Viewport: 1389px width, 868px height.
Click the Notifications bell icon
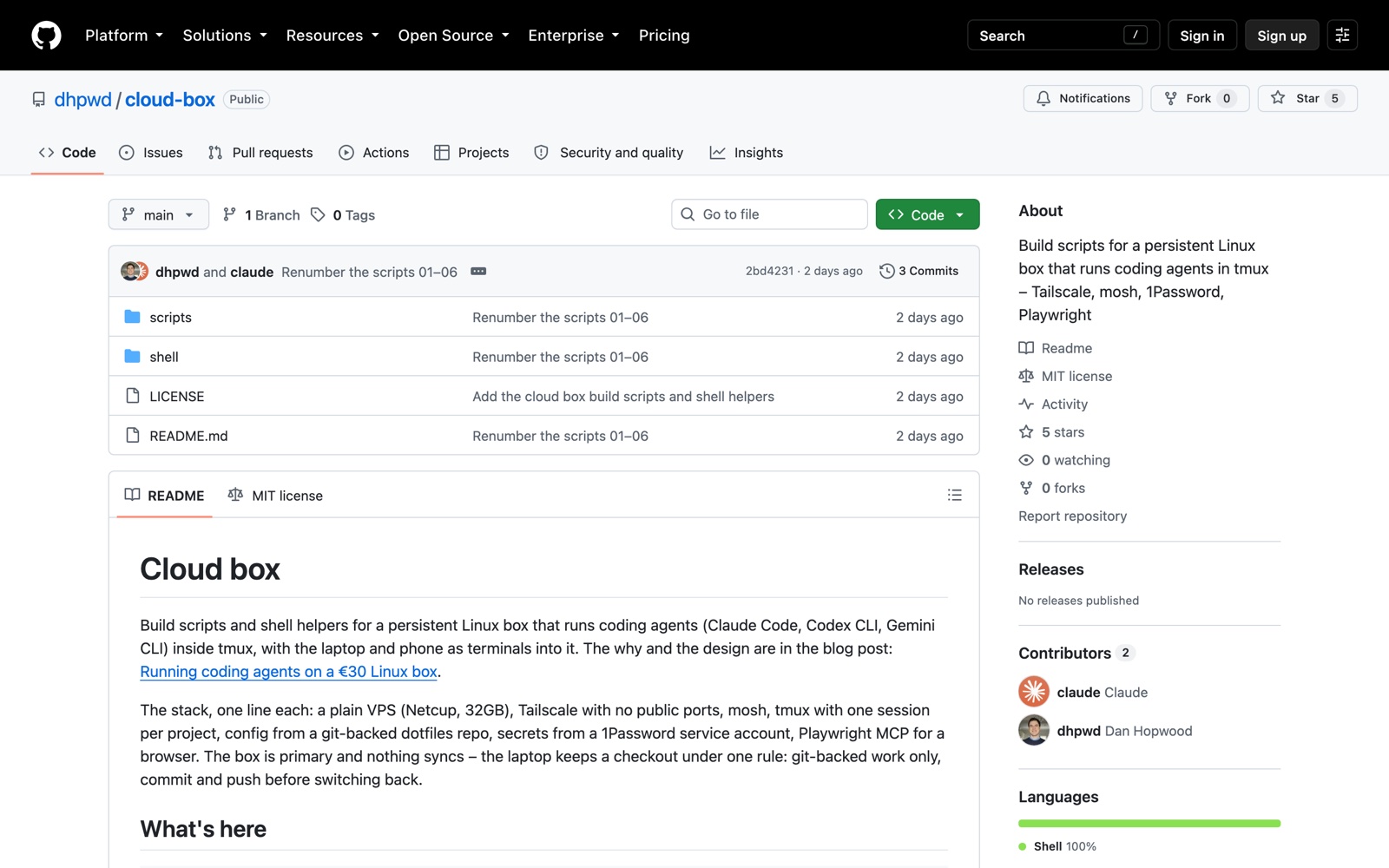[x=1043, y=98]
